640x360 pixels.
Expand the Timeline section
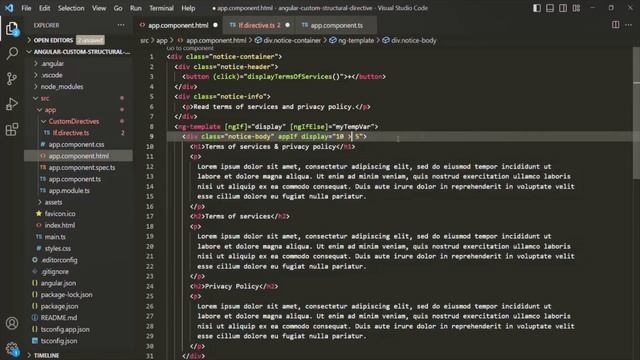coord(46,356)
